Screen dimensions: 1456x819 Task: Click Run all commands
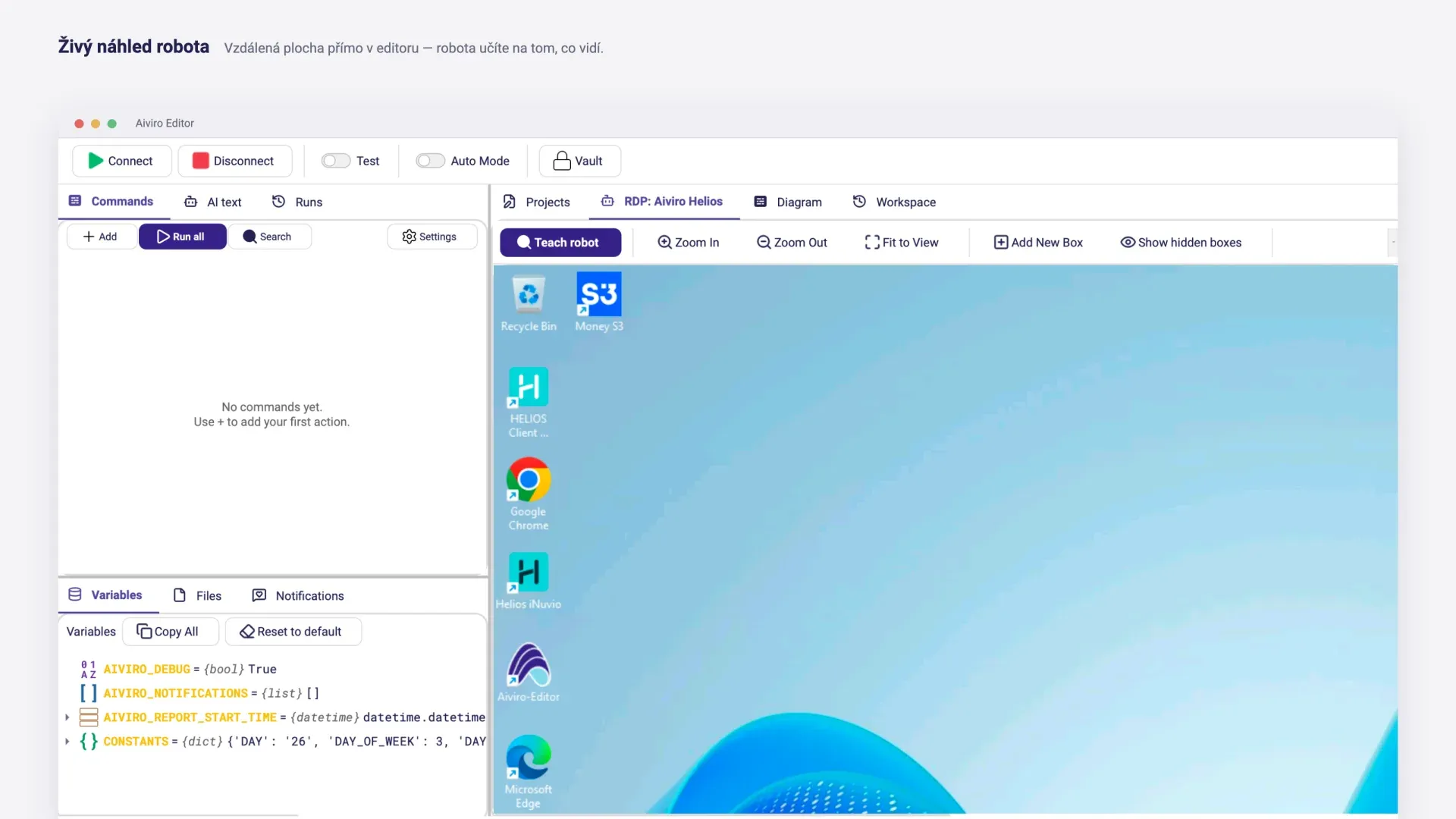182,237
